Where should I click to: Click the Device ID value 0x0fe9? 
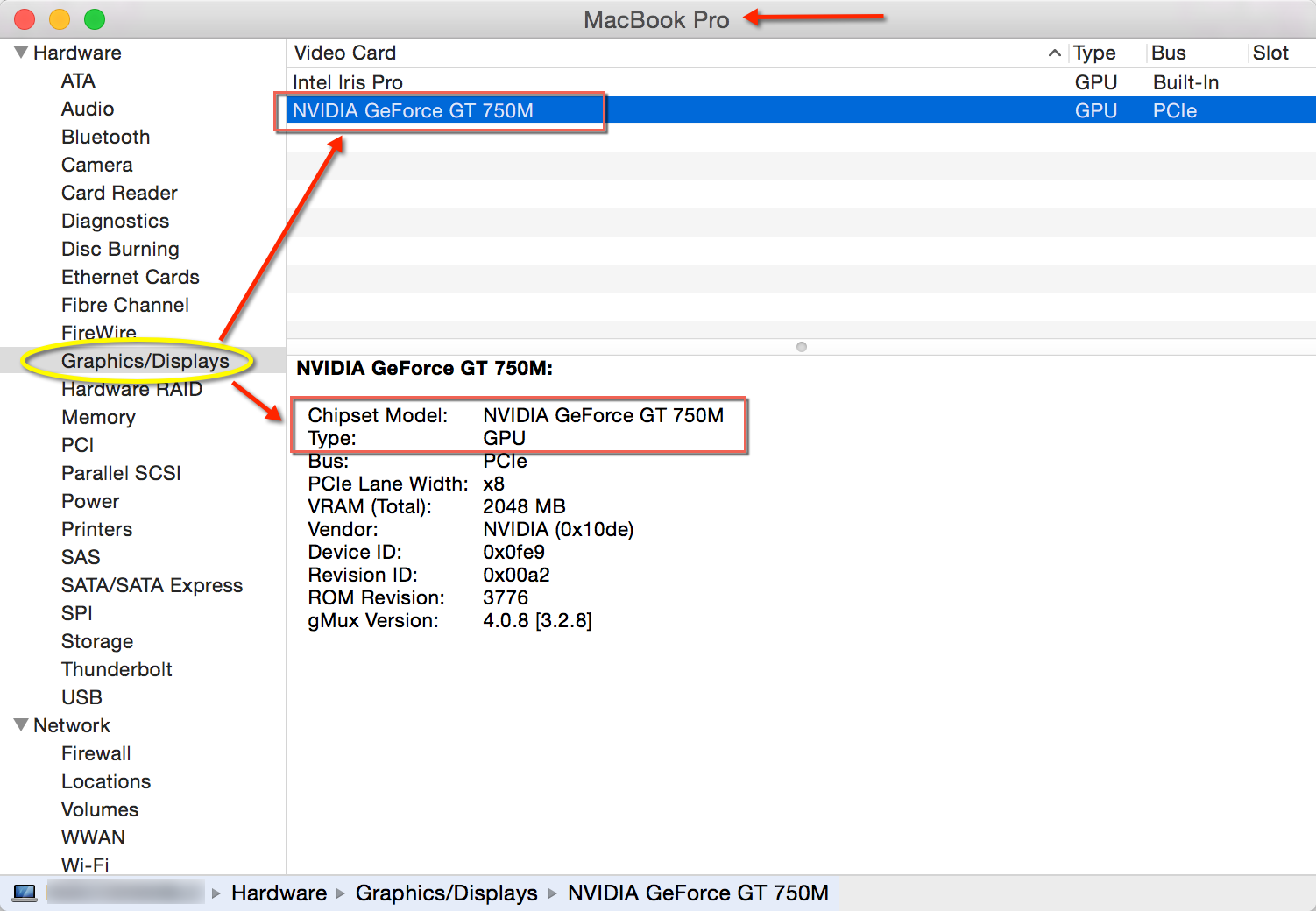point(513,552)
